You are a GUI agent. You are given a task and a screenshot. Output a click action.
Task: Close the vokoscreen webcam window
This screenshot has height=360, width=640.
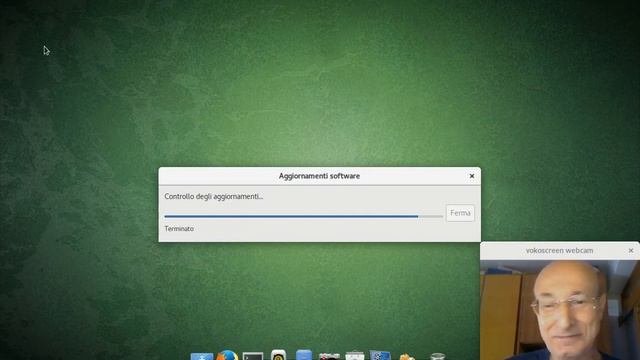pos(631,250)
